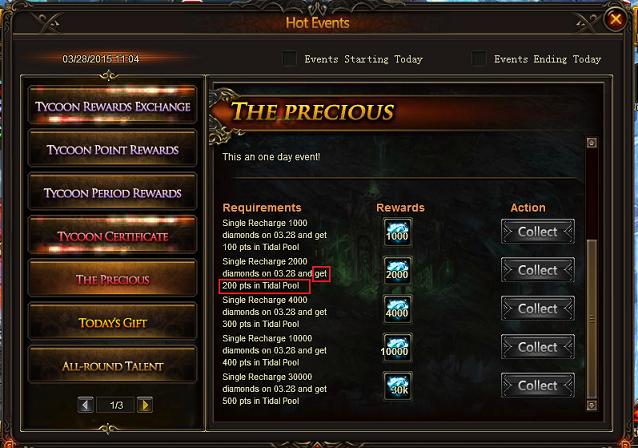638x448 pixels.
Task: Collect the 30000 diamonds recharge reward
Action: coord(537,385)
